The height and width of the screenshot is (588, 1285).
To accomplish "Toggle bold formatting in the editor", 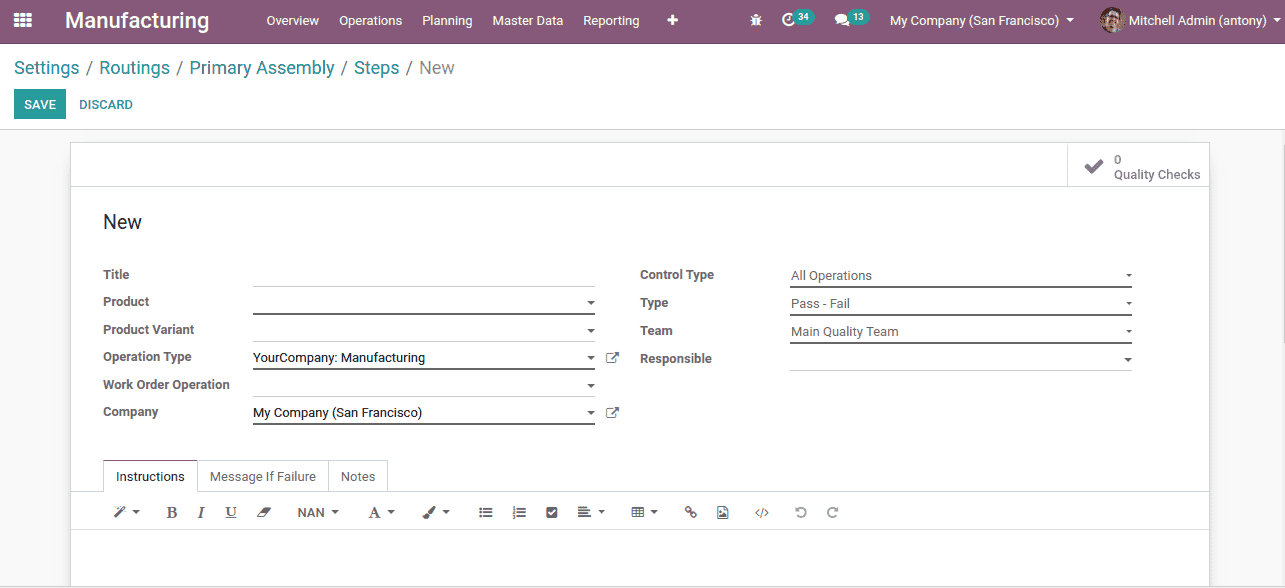I will click(171, 513).
